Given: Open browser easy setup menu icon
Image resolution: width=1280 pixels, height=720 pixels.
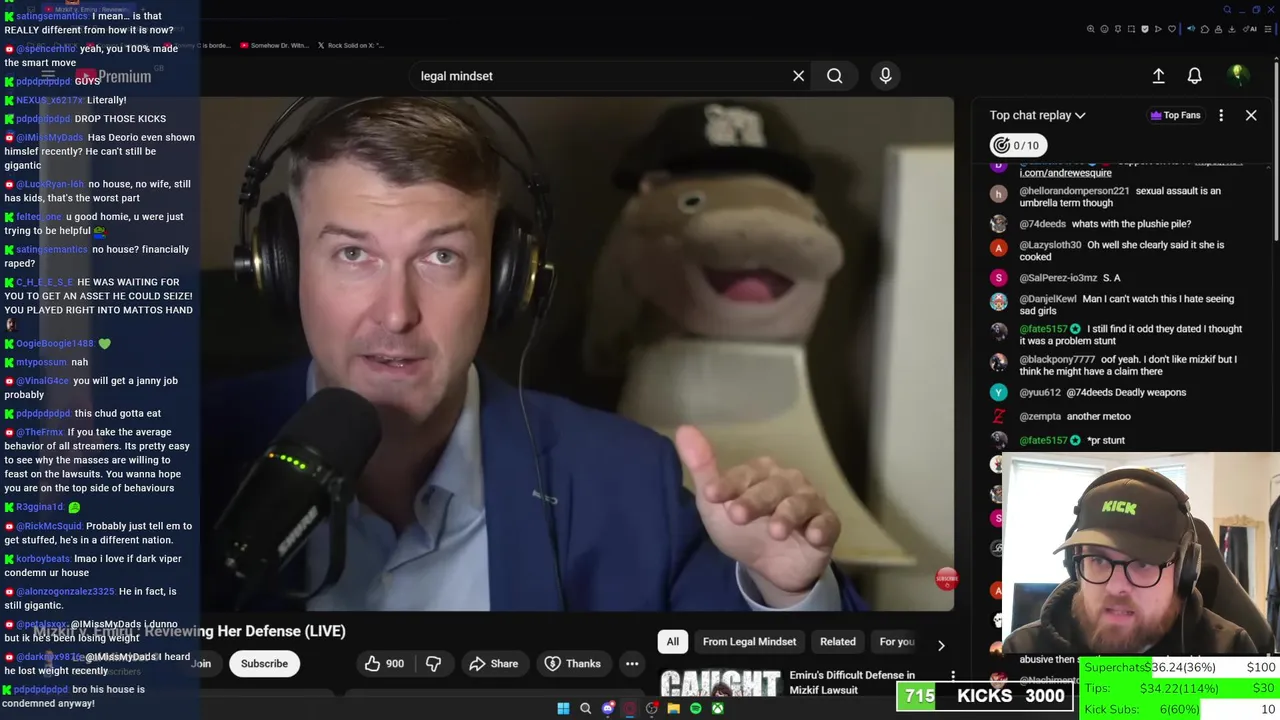Looking at the screenshot, I should click(1268, 29).
